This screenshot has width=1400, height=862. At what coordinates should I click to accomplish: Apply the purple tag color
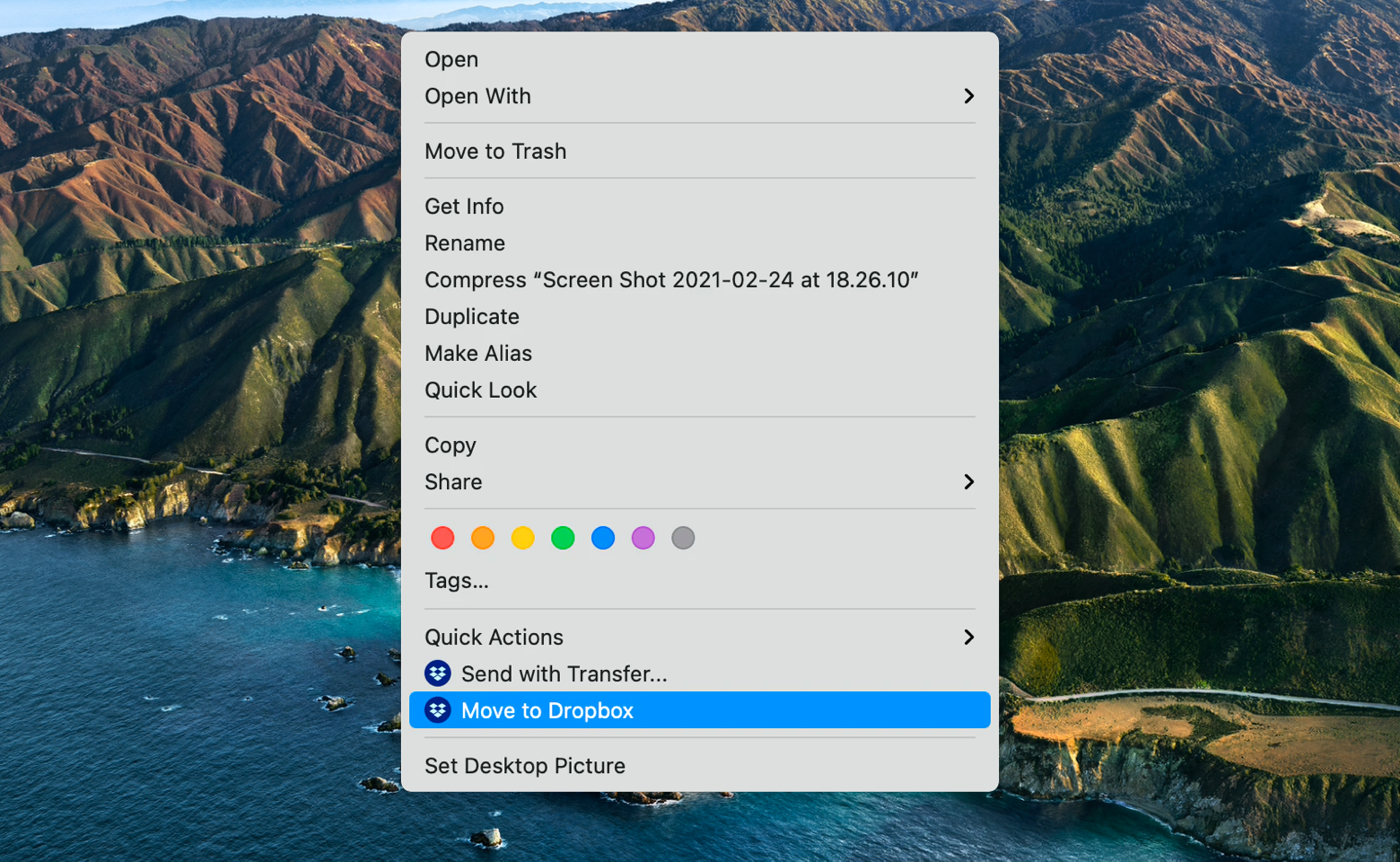click(x=643, y=538)
